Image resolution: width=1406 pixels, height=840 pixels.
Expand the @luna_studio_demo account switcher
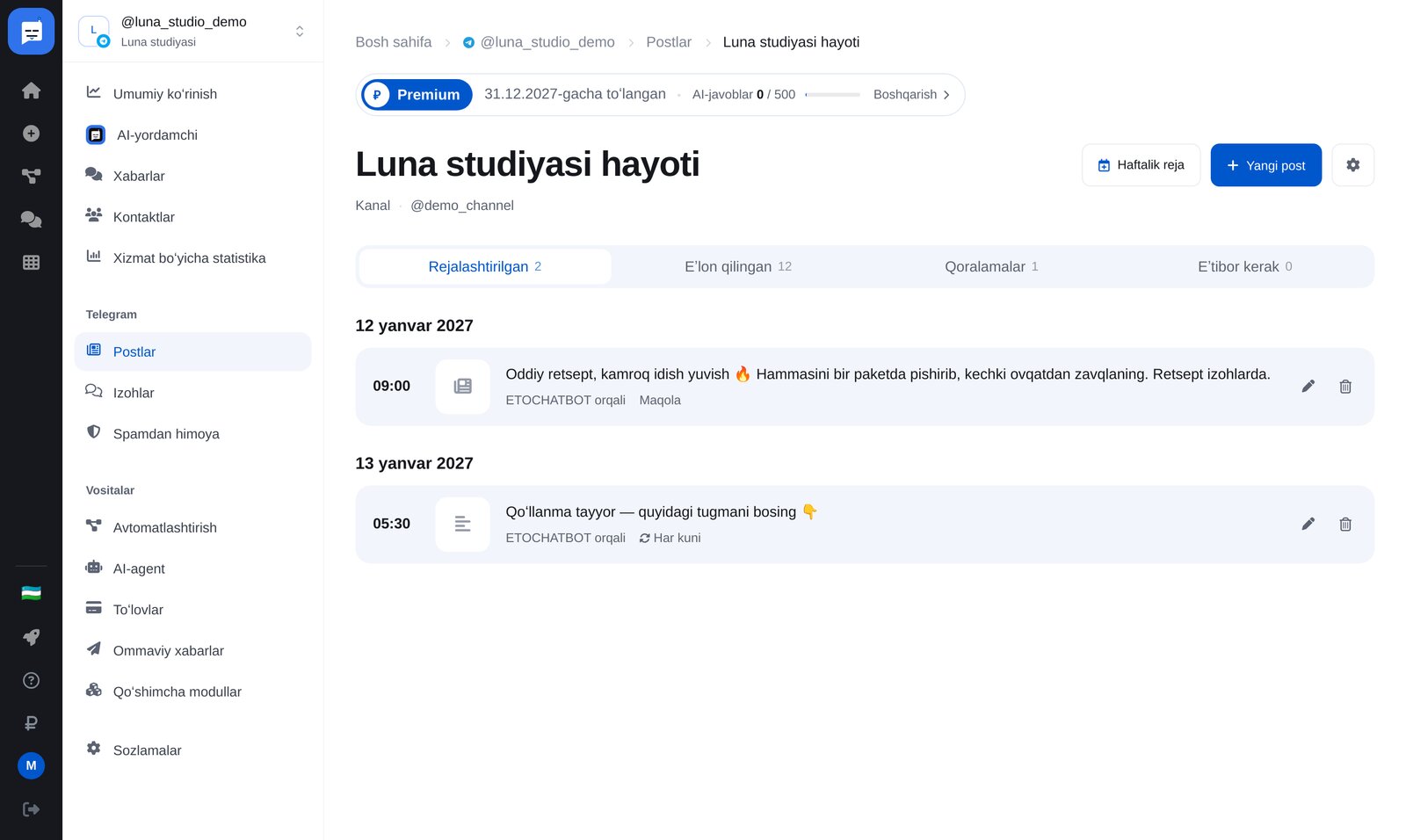[193, 31]
